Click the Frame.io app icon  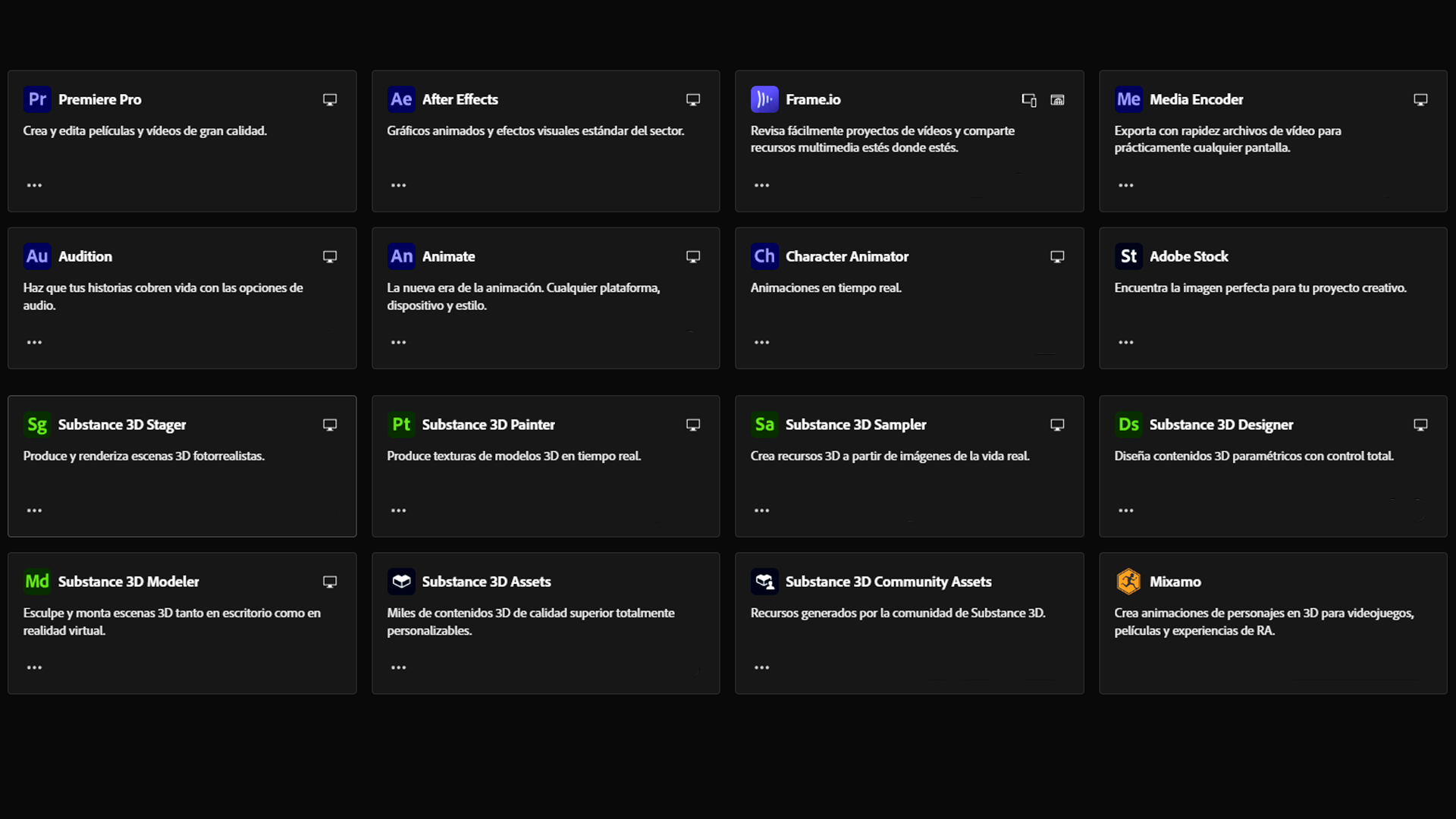[764, 99]
